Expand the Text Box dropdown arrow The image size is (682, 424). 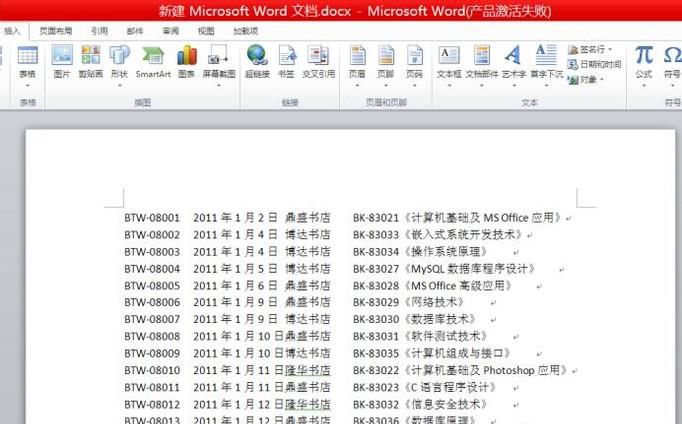click(449, 86)
